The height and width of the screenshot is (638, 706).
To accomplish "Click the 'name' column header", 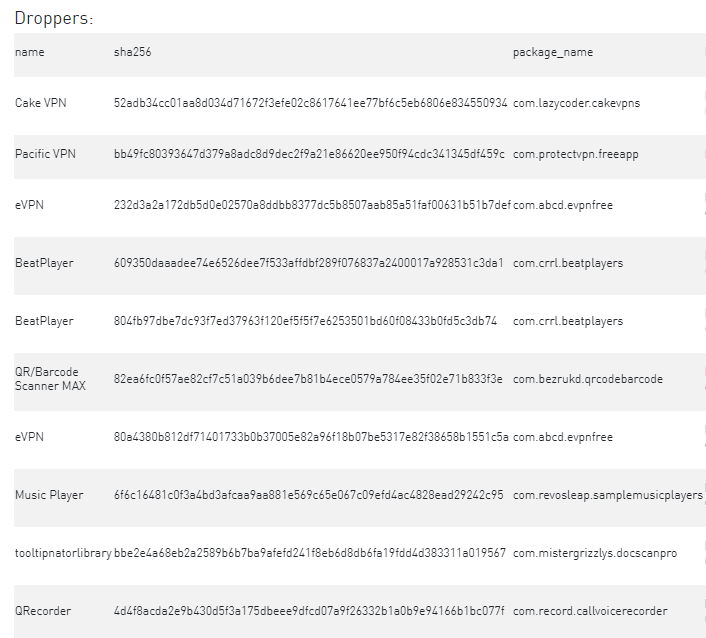I will 30,52.
